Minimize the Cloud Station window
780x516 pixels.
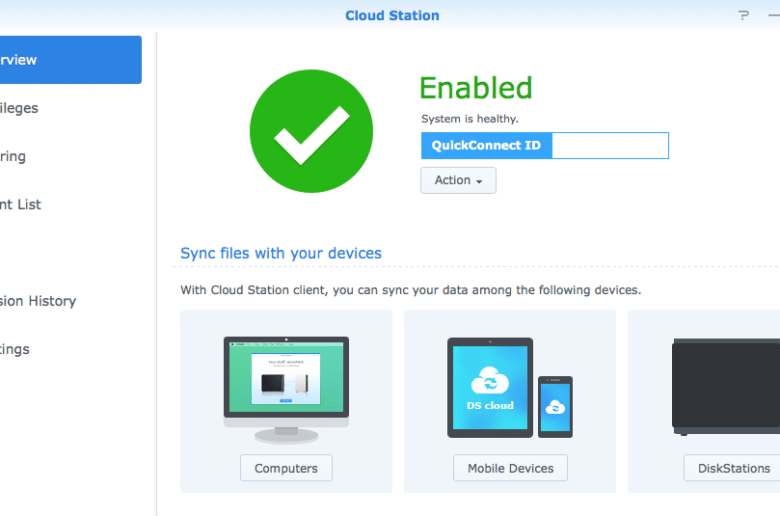(774, 15)
